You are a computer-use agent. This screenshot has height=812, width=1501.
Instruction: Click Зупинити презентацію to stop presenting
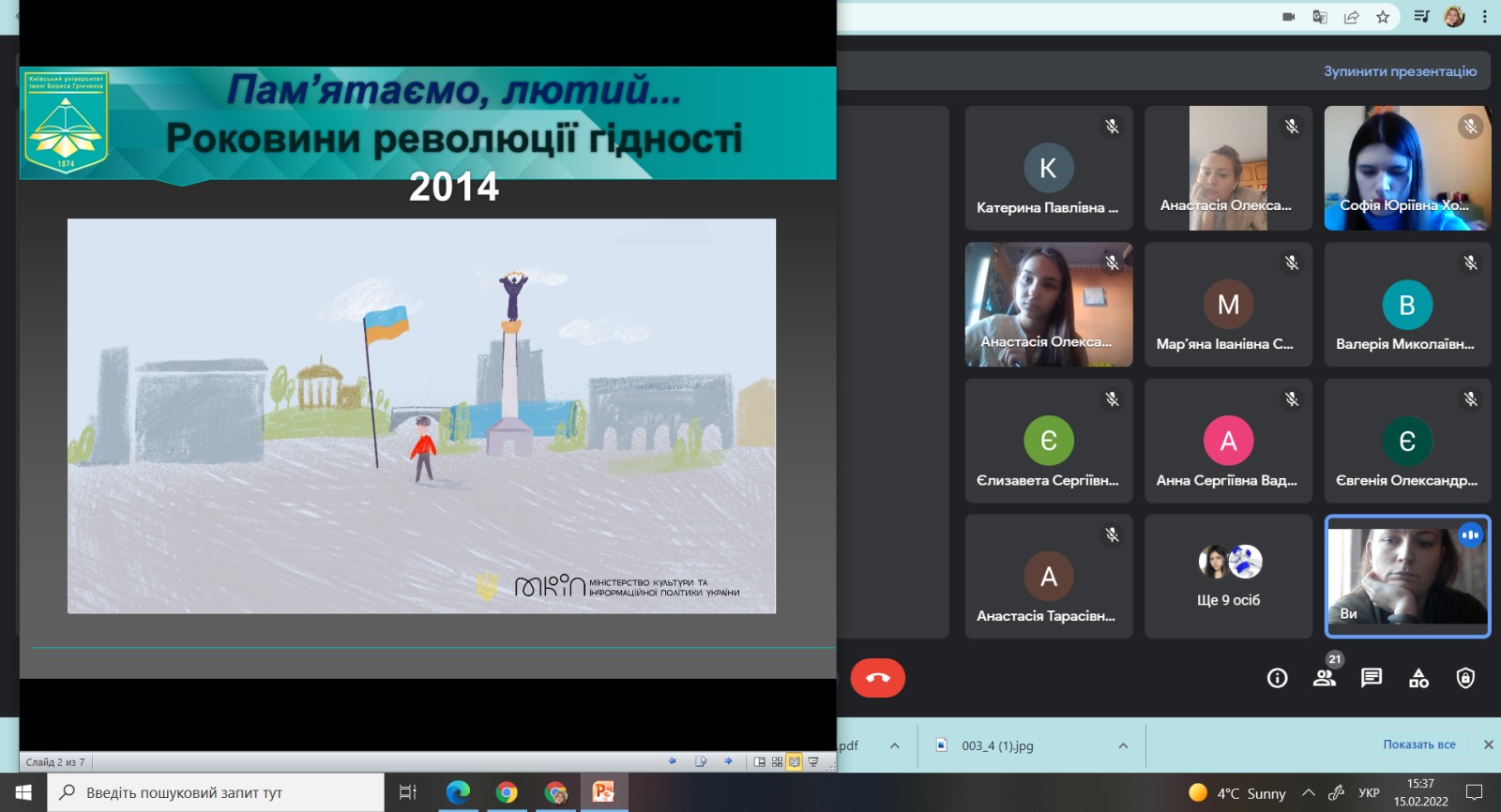(1400, 71)
